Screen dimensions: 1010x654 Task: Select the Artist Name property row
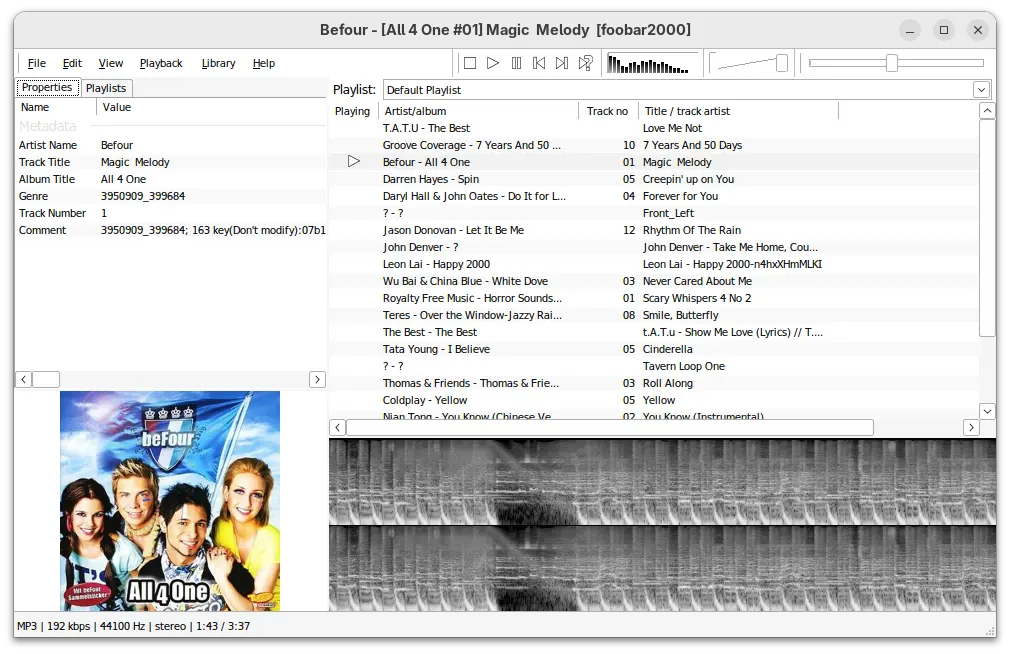tap(171, 146)
